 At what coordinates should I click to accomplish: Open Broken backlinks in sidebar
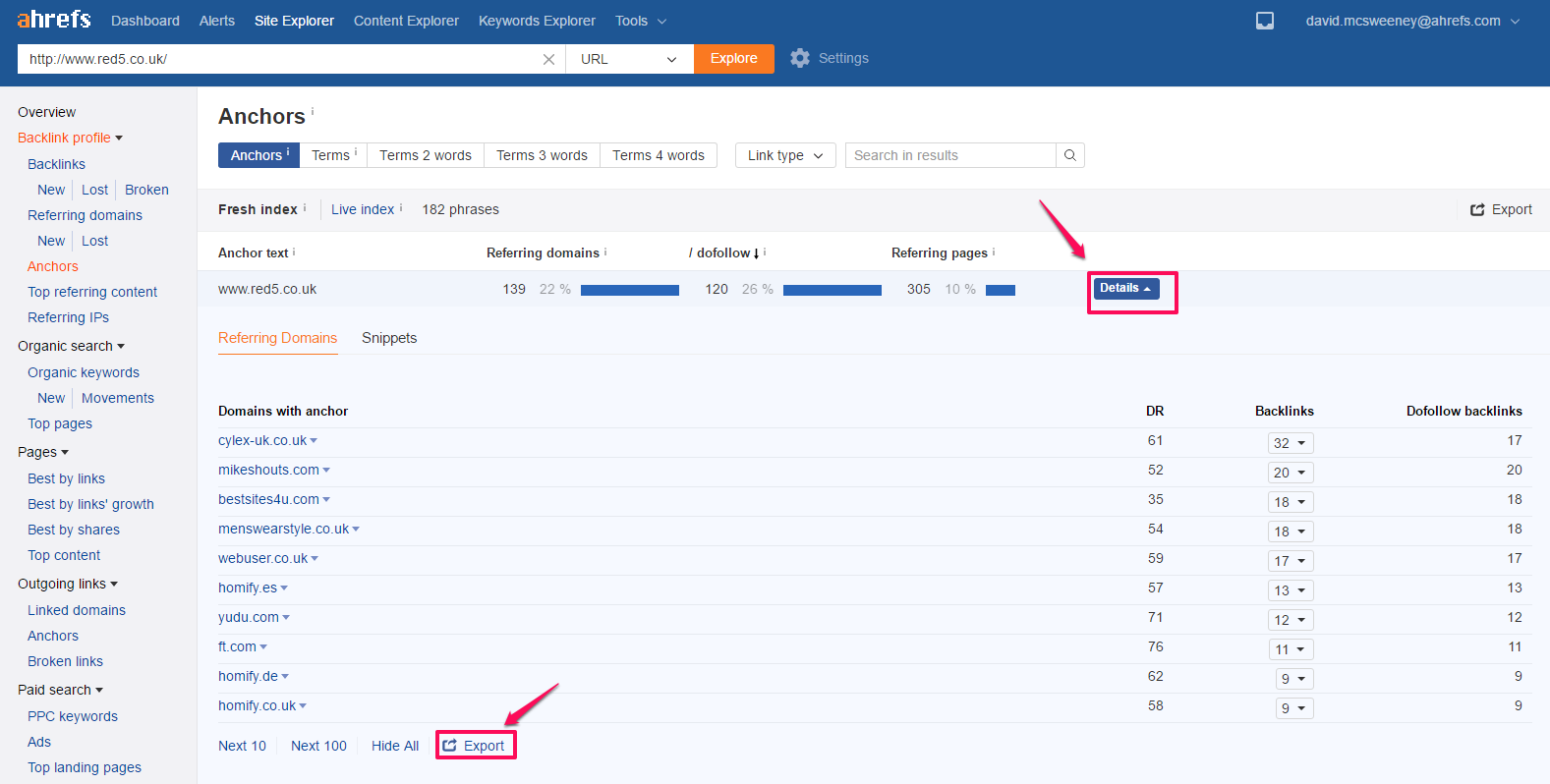[146, 190]
